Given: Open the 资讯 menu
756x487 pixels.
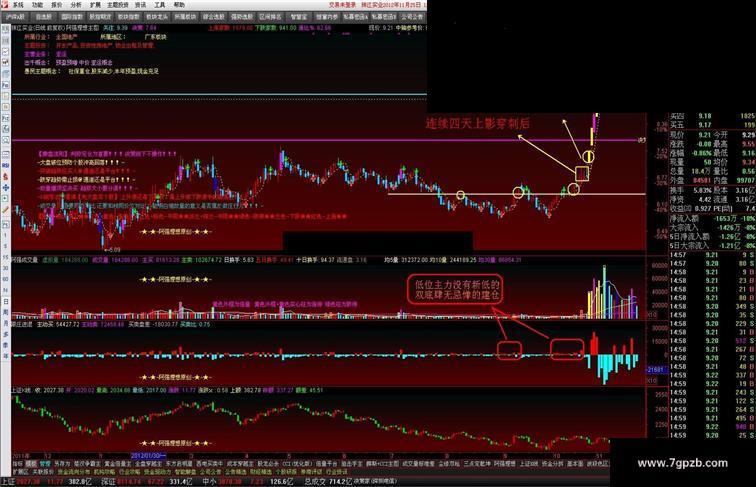Looking at the screenshot, I should coord(140,5).
